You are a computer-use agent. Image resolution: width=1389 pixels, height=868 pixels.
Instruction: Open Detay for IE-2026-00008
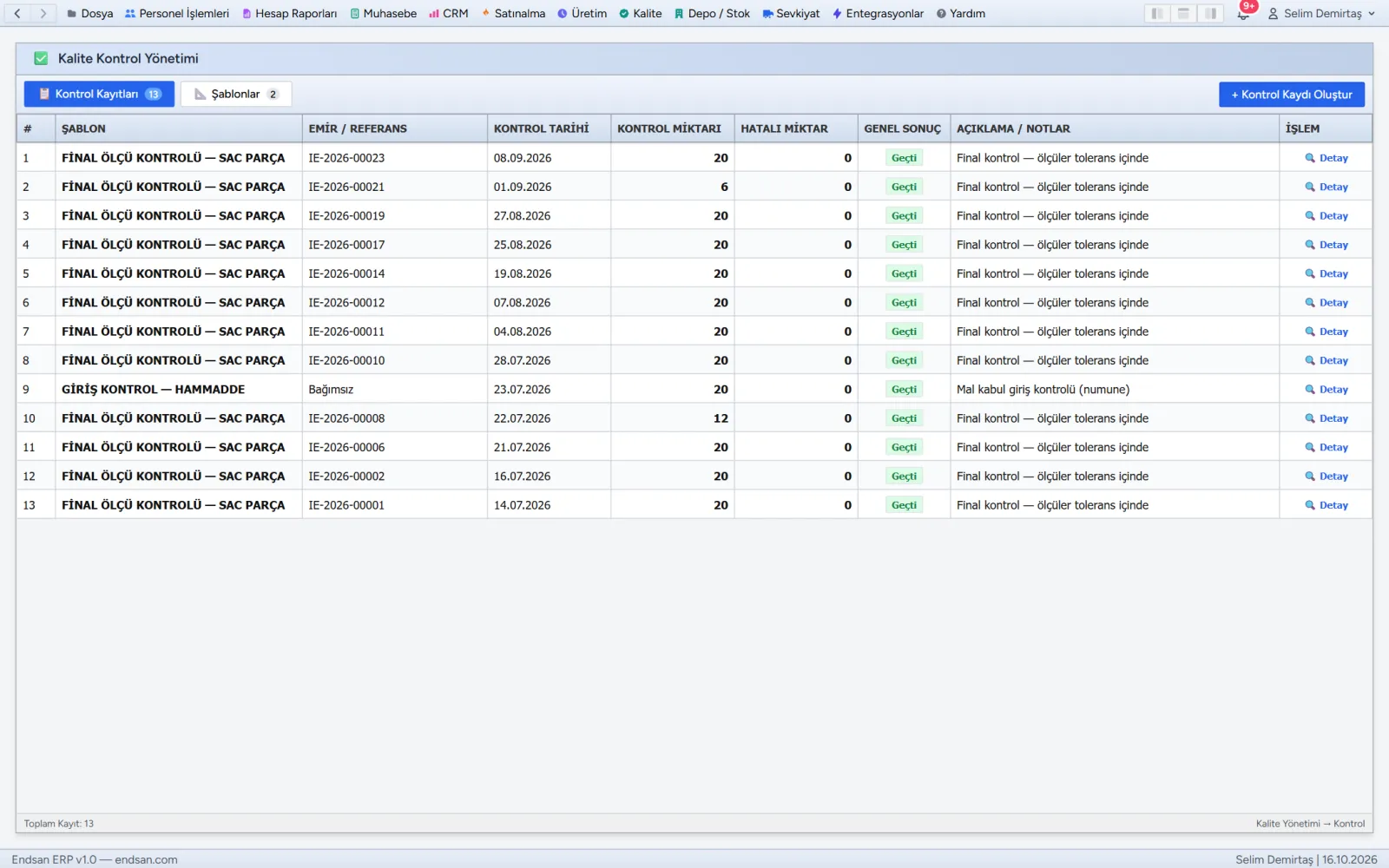point(1326,418)
